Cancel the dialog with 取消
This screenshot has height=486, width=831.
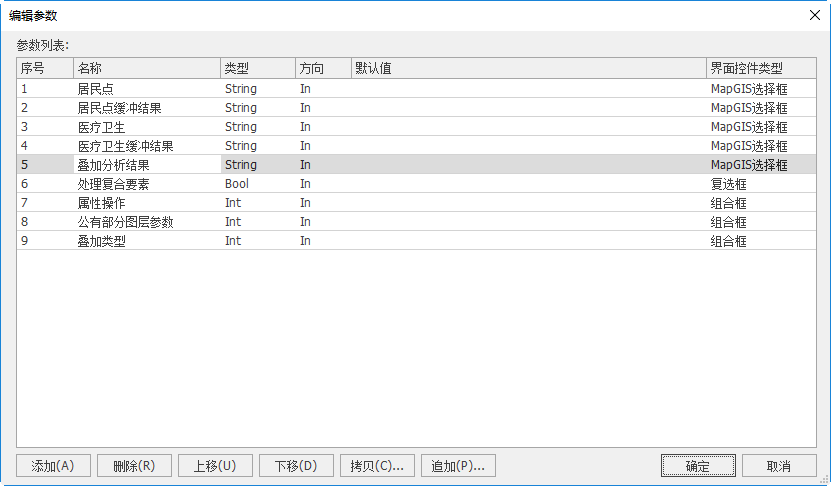point(779,466)
